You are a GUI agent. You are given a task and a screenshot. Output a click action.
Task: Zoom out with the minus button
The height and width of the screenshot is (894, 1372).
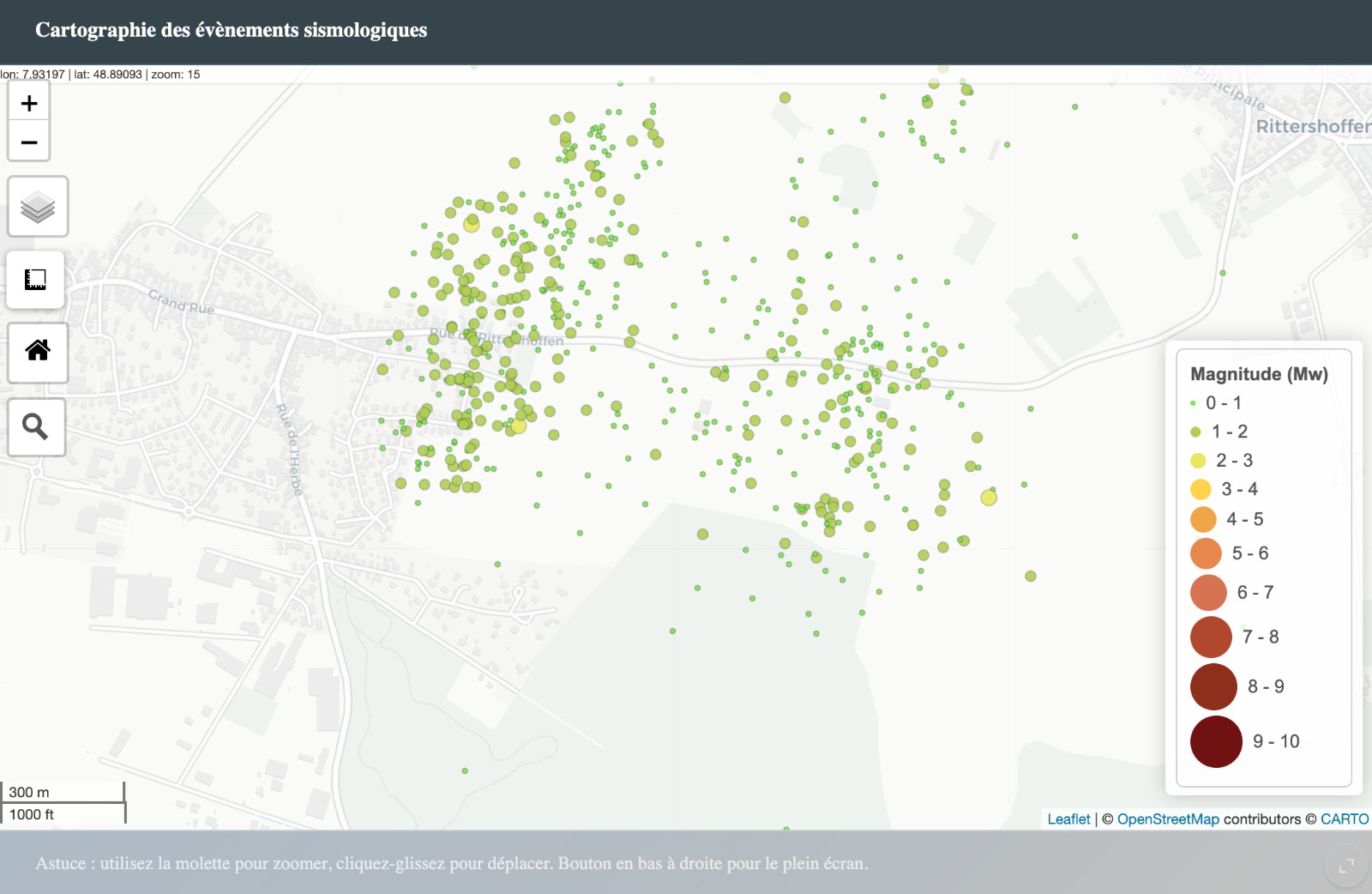point(29,142)
